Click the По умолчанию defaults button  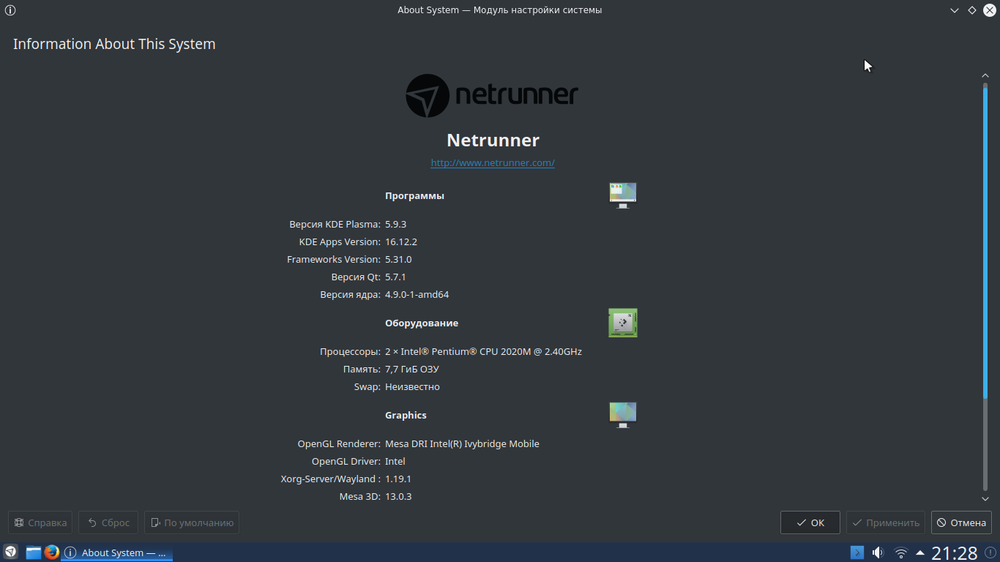[191, 522]
